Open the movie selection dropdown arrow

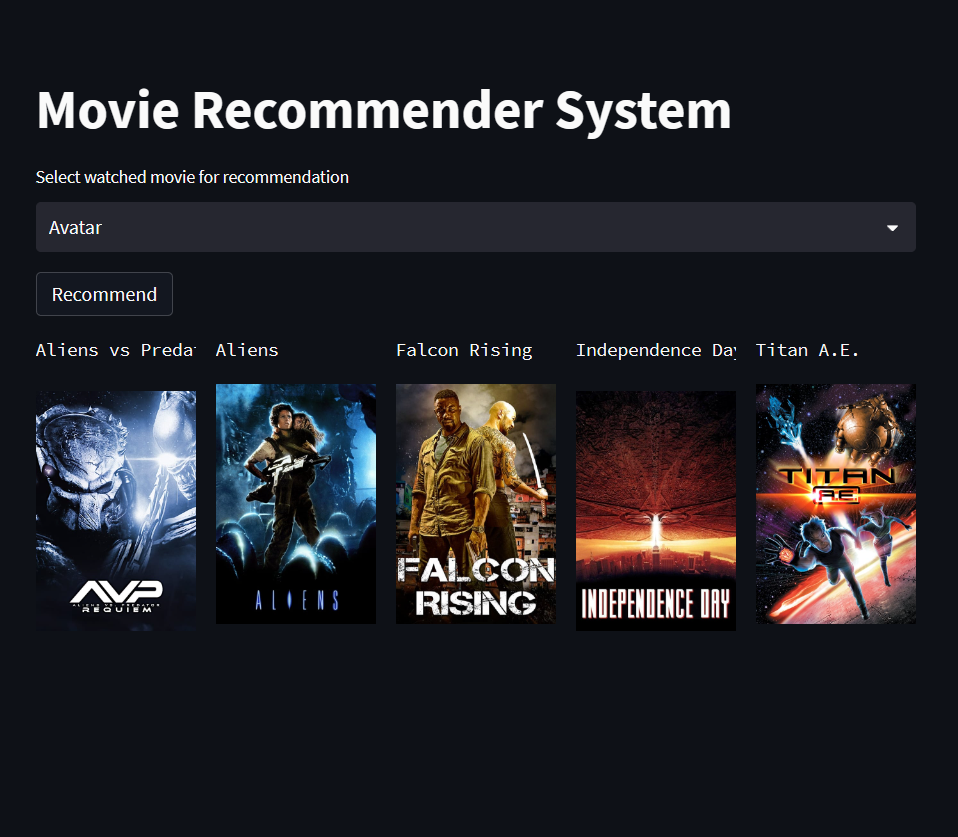(x=892, y=228)
